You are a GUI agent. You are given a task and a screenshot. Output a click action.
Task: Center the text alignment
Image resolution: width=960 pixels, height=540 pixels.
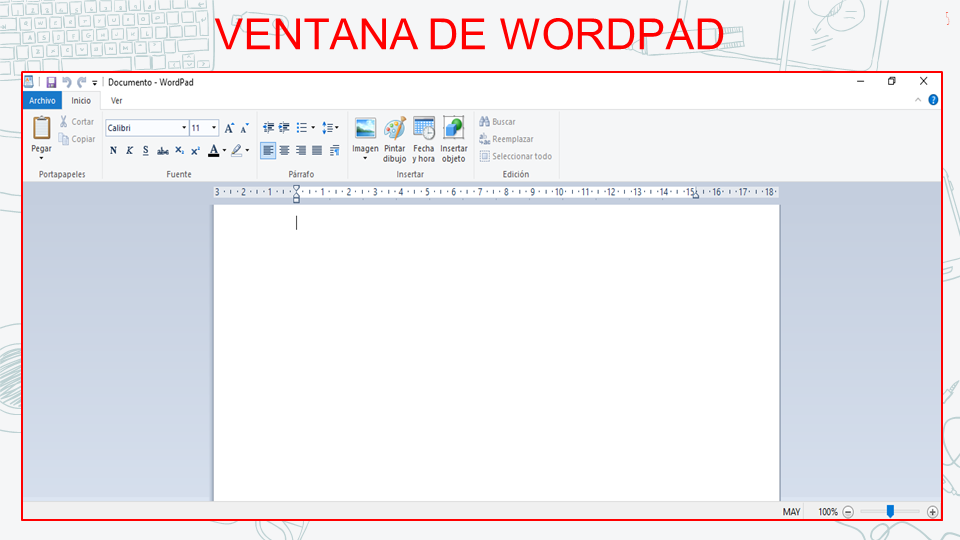point(285,151)
